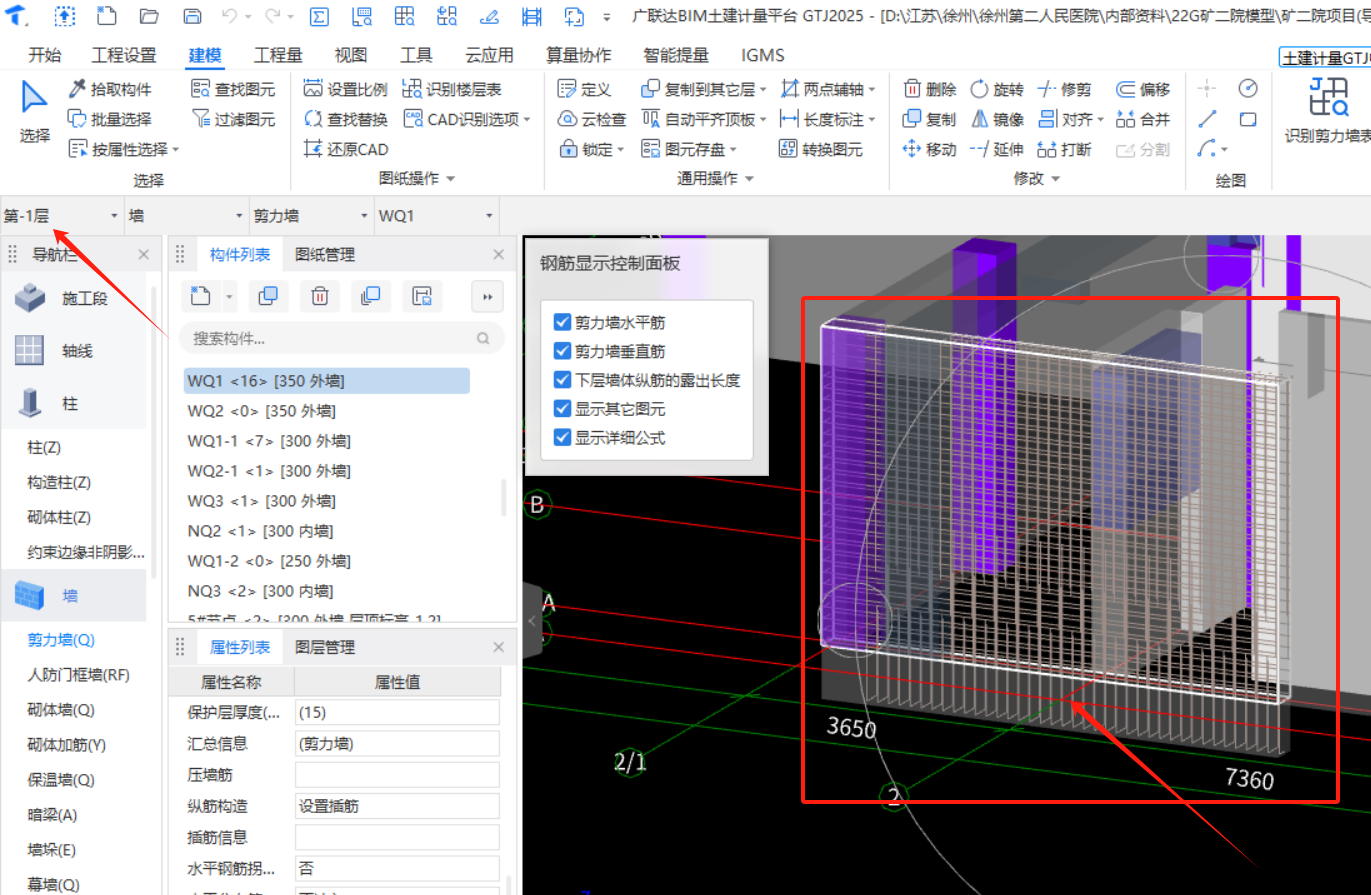This screenshot has width=1371, height=895.
Task: Run 云检查 cloud check
Action: pyautogui.click(x=592, y=119)
